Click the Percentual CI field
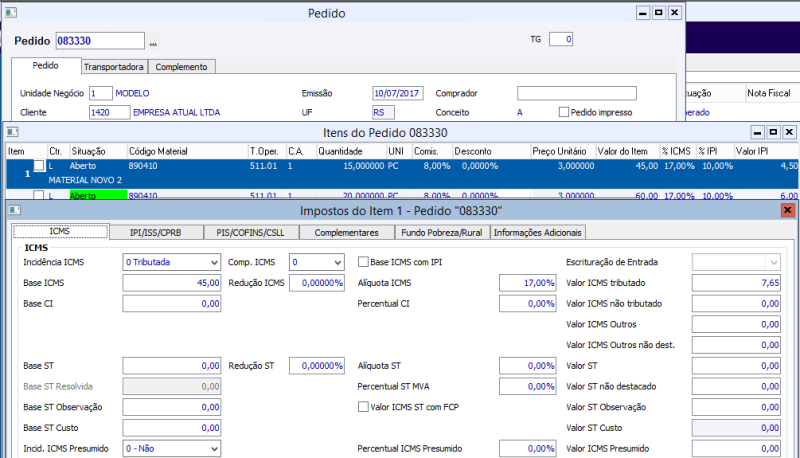This screenshot has height=458, width=800. point(528,303)
